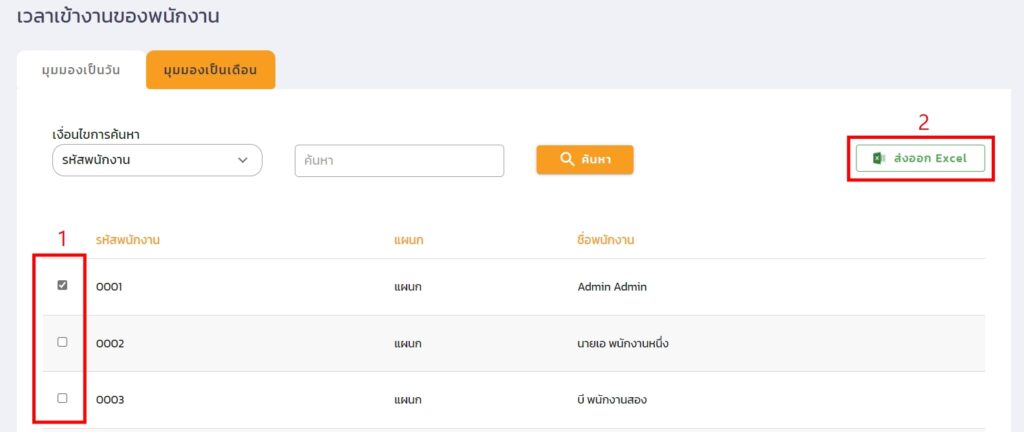The width and height of the screenshot is (1024, 432).
Task: Tick the checkbox for employee 0002
Action: pyautogui.click(x=62, y=342)
